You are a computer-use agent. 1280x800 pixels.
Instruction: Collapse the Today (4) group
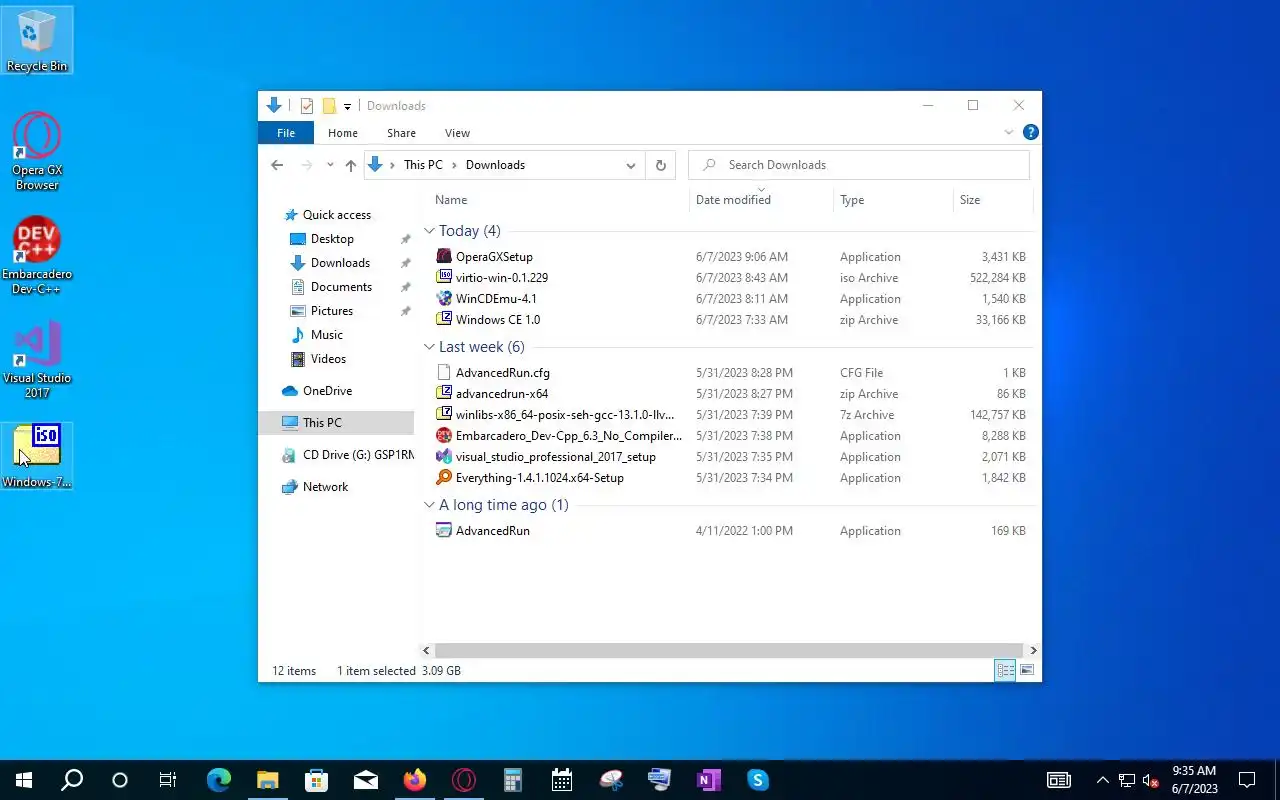[x=429, y=231]
